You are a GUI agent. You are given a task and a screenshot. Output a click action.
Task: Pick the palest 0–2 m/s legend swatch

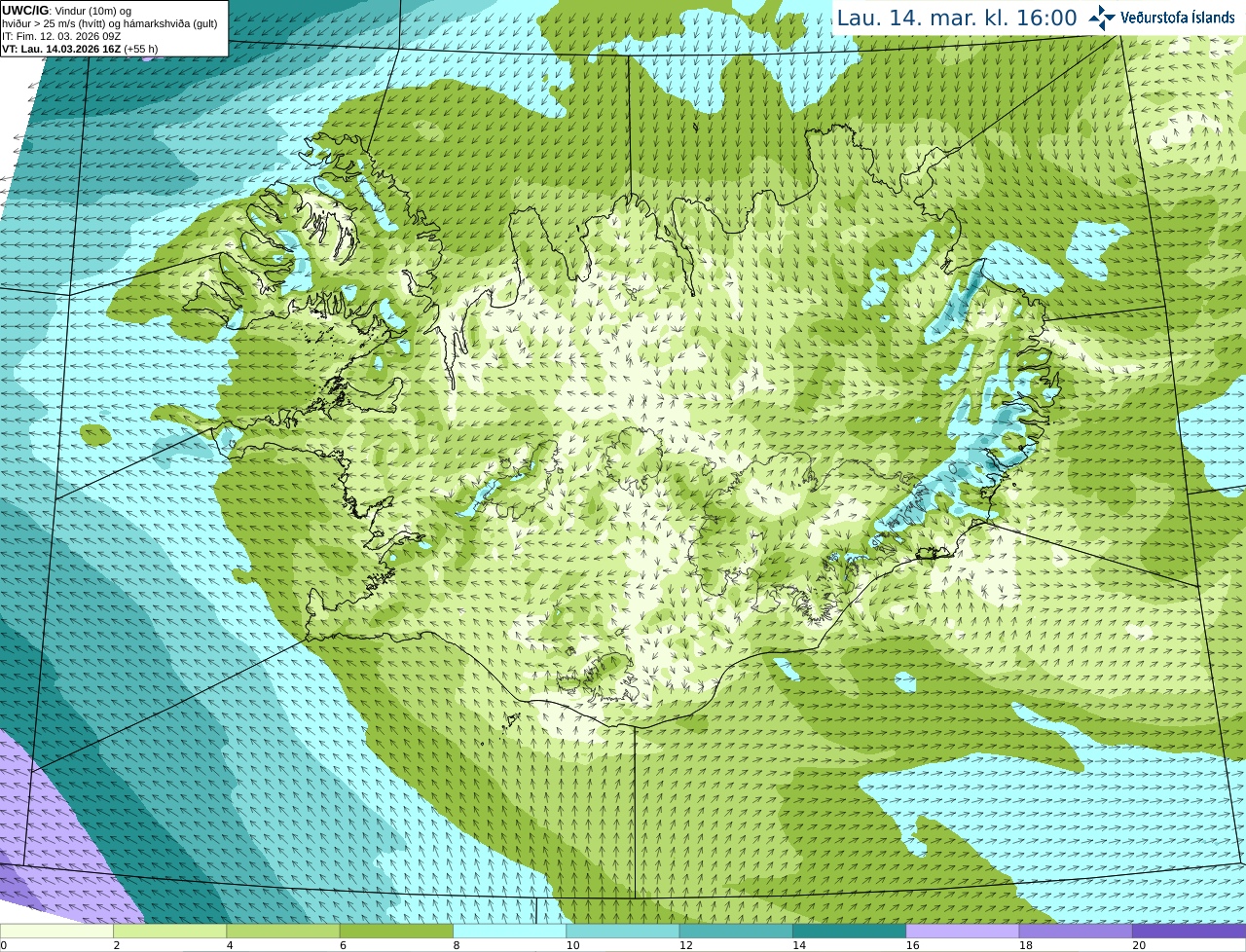coord(56,931)
